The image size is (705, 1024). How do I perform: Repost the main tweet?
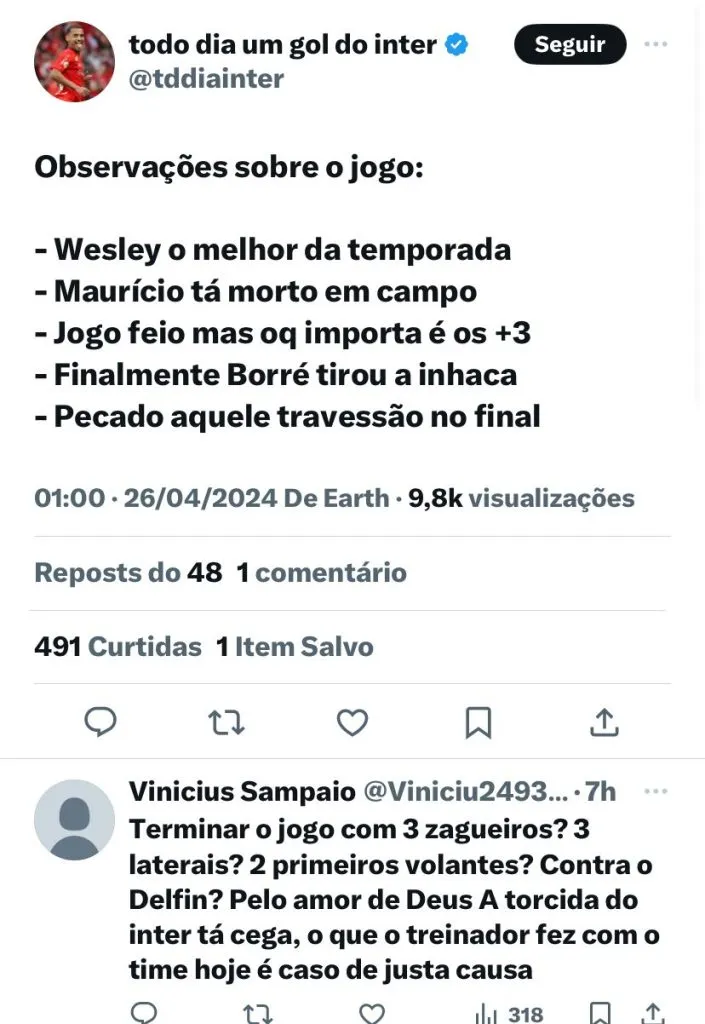(x=226, y=720)
